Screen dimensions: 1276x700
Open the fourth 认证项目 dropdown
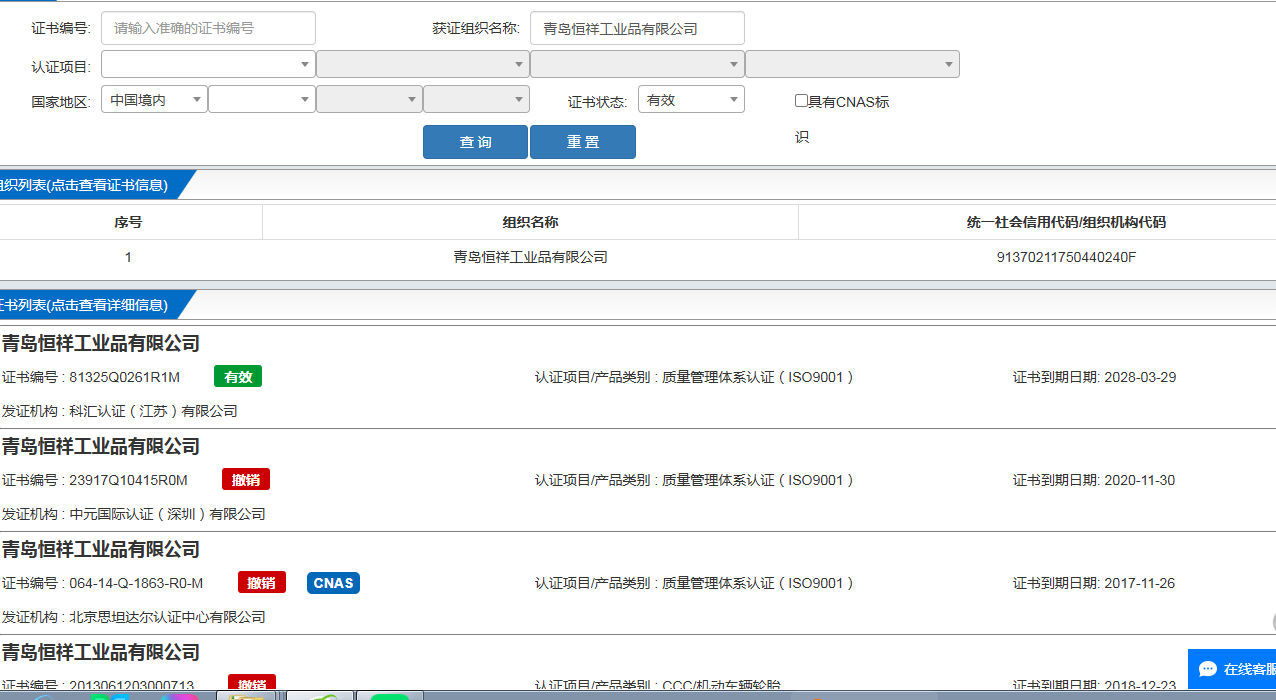(852, 64)
